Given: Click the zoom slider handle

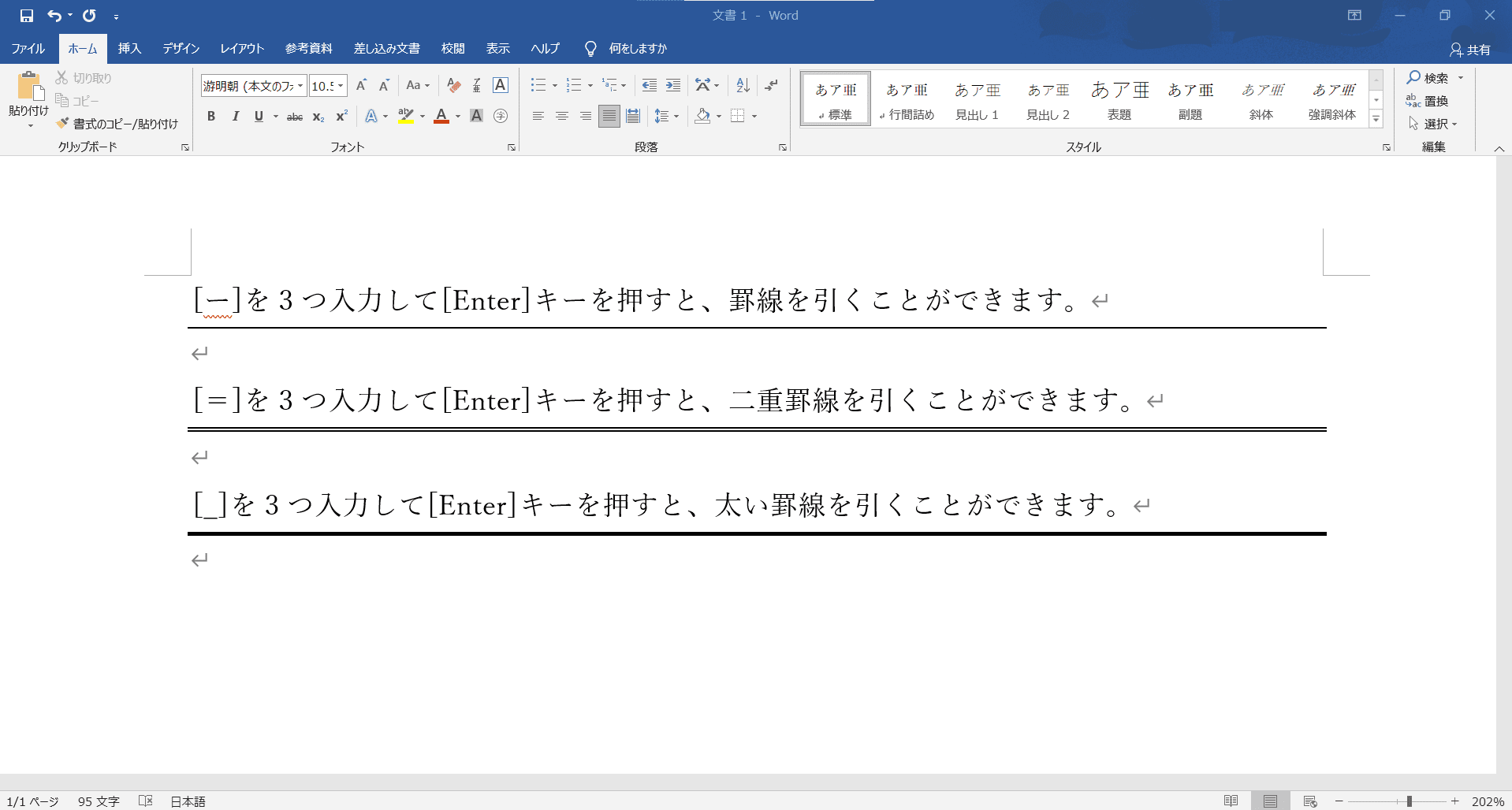Looking at the screenshot, I should 1410,801.
